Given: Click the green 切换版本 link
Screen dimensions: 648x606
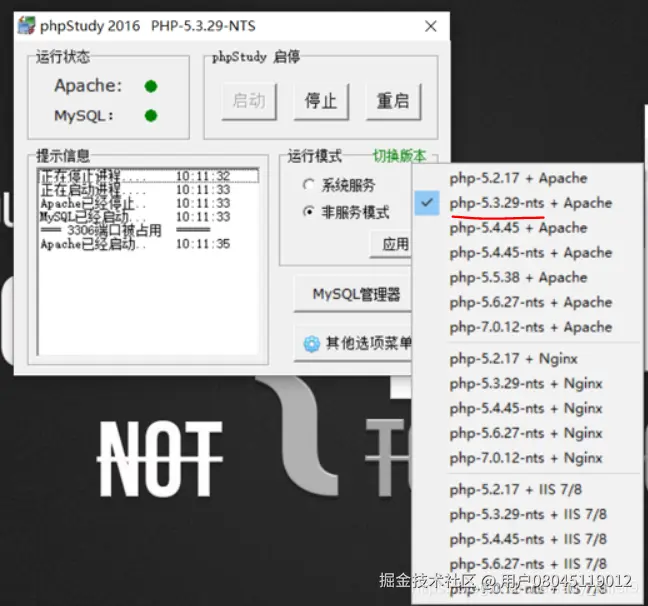Looking at the screenshot, I should pyautogui.click(x=399, y=155).
